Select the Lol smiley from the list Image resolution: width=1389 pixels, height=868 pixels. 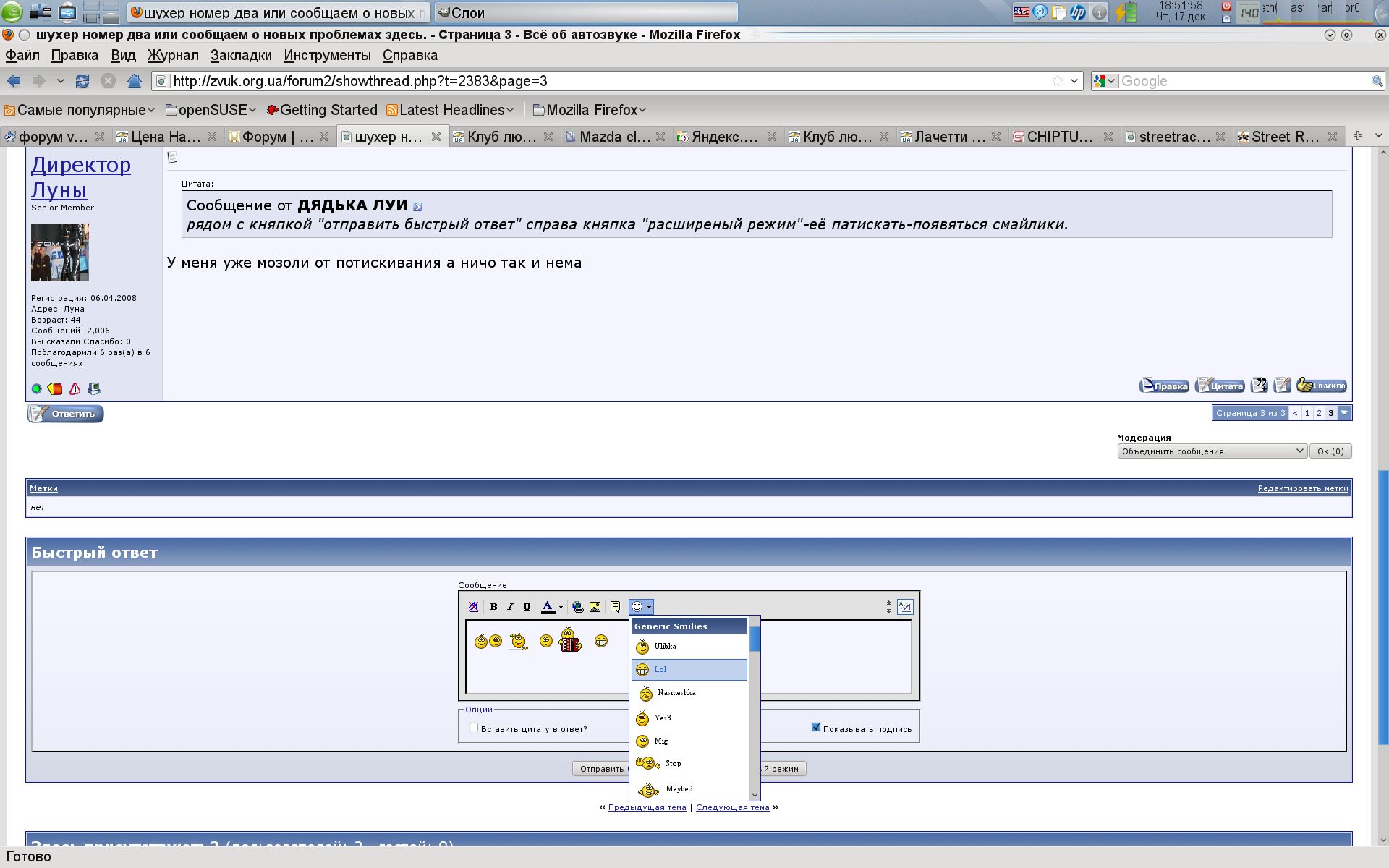(x=689, y=670)
